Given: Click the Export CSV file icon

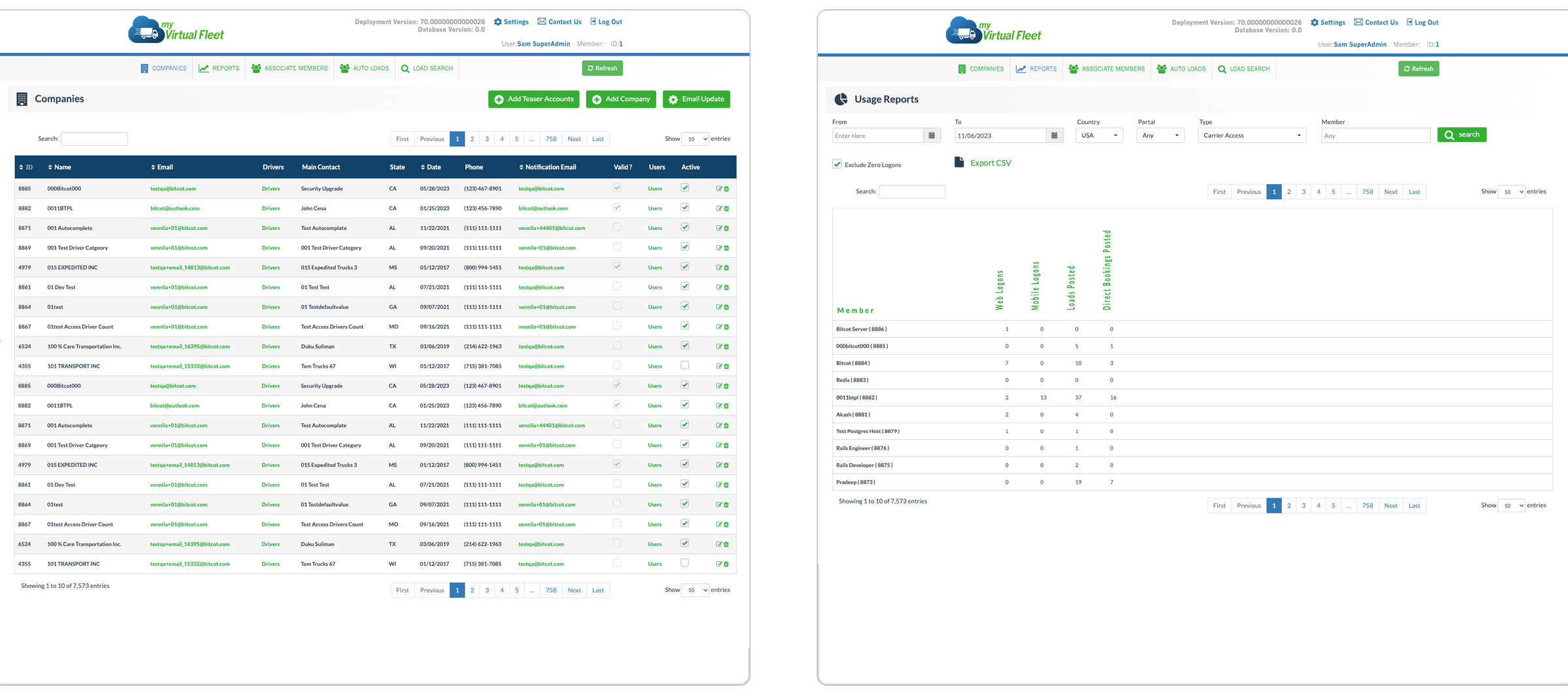Looking at the screenshot, I should [x=959, y=163].
